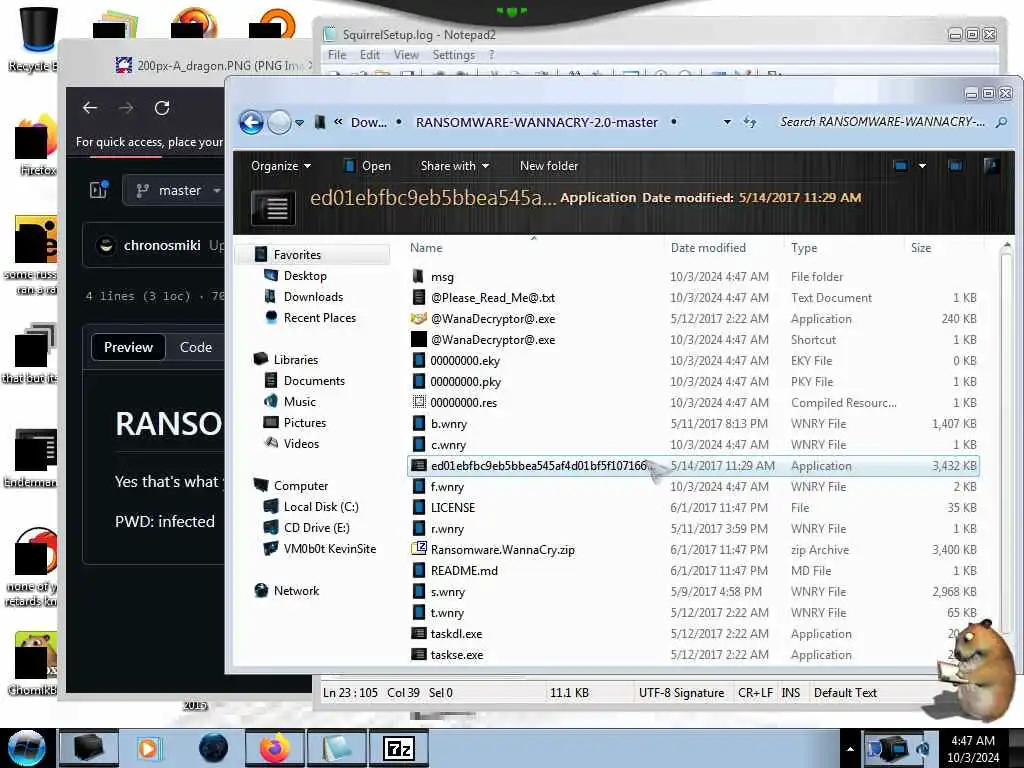Open master branch dropdown in browser
1024x768 pixels.
pyautogui.click(x=176, y=191)
